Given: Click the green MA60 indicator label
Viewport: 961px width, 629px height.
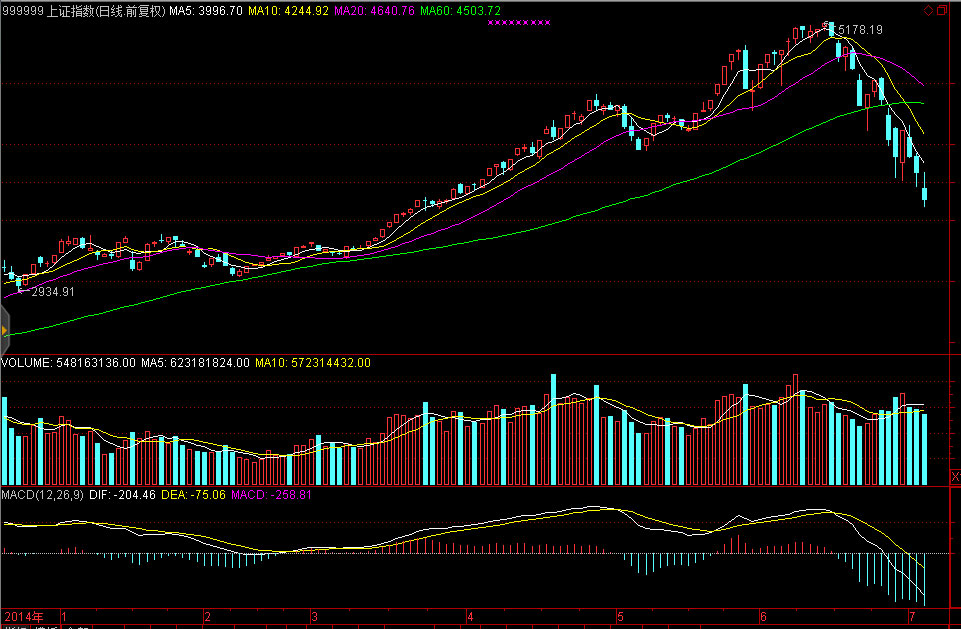Looking at the screenshot, I should click(460, 10).
